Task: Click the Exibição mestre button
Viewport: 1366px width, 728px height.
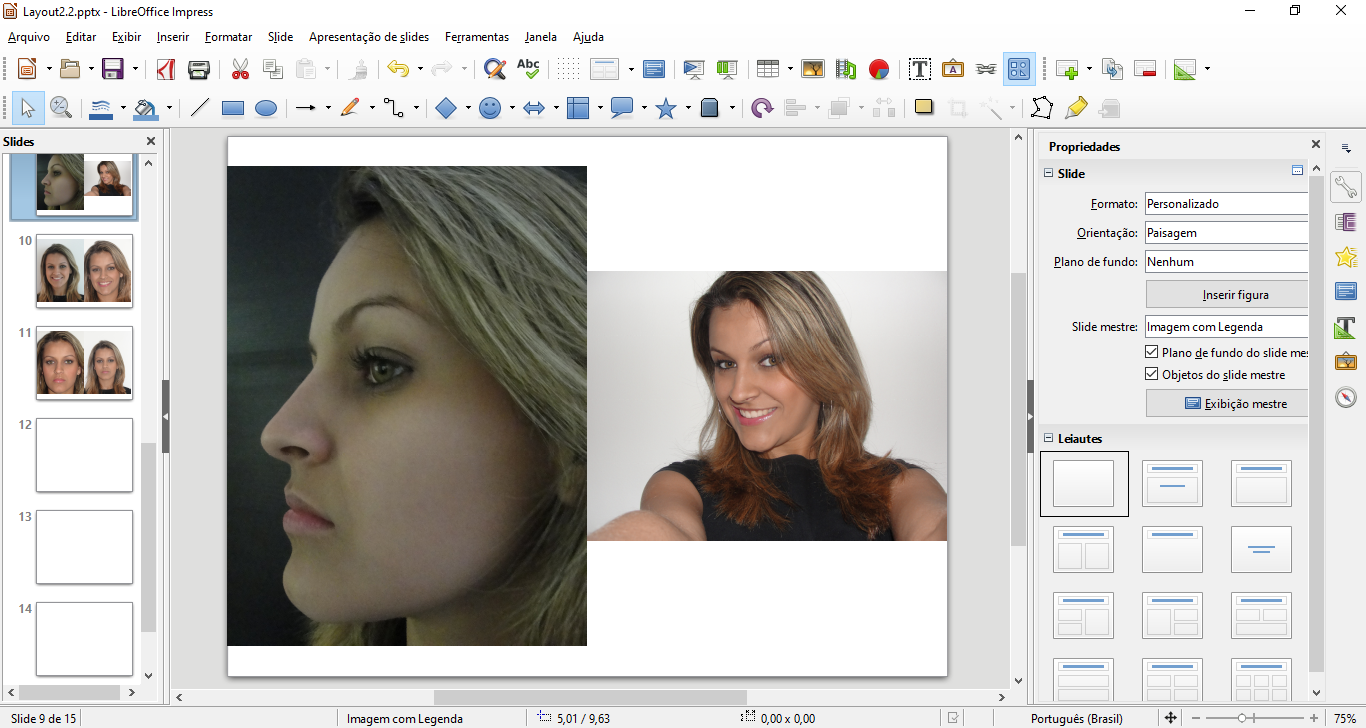Action: [1228, 404]
